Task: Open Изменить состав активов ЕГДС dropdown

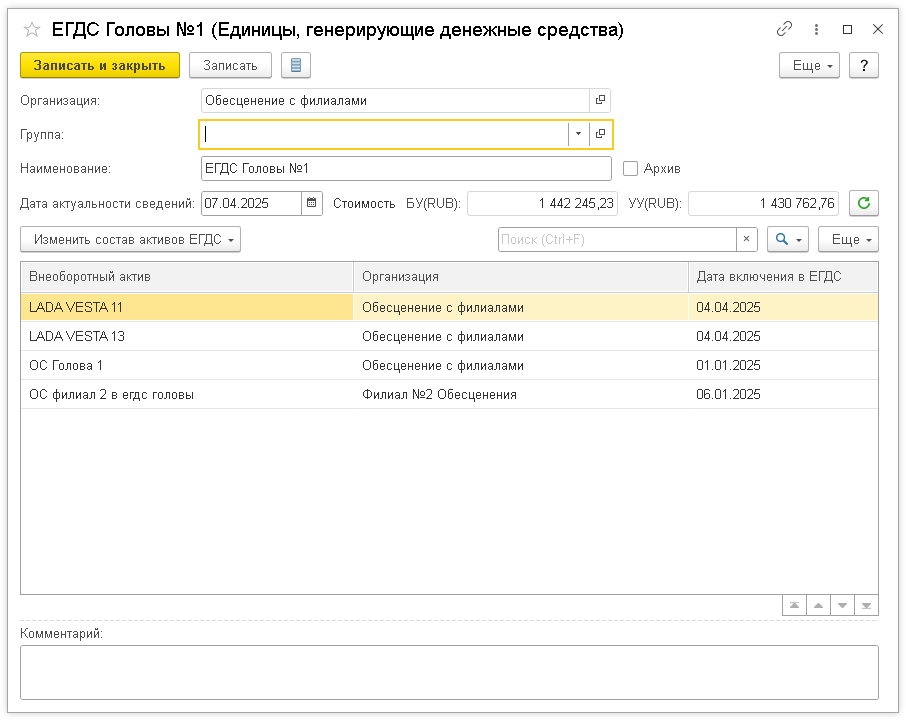Action: coord(130,240)
